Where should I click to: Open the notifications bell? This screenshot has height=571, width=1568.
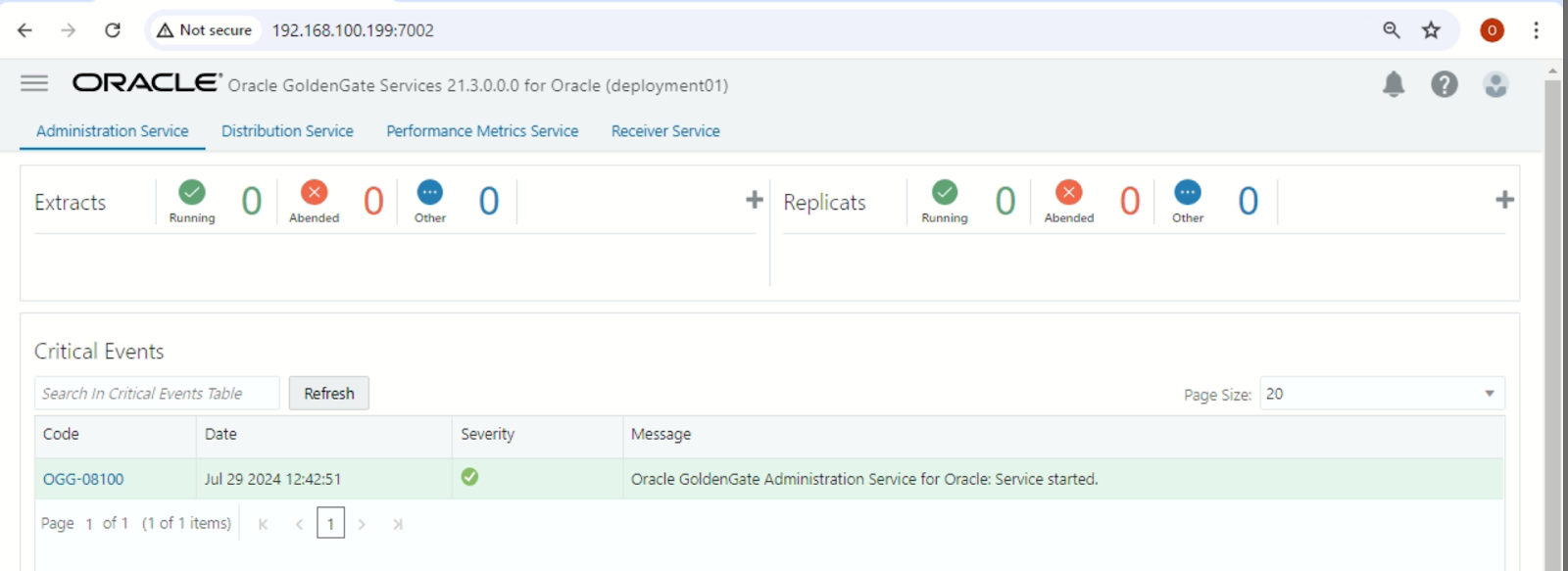(x=1394, y=85)
